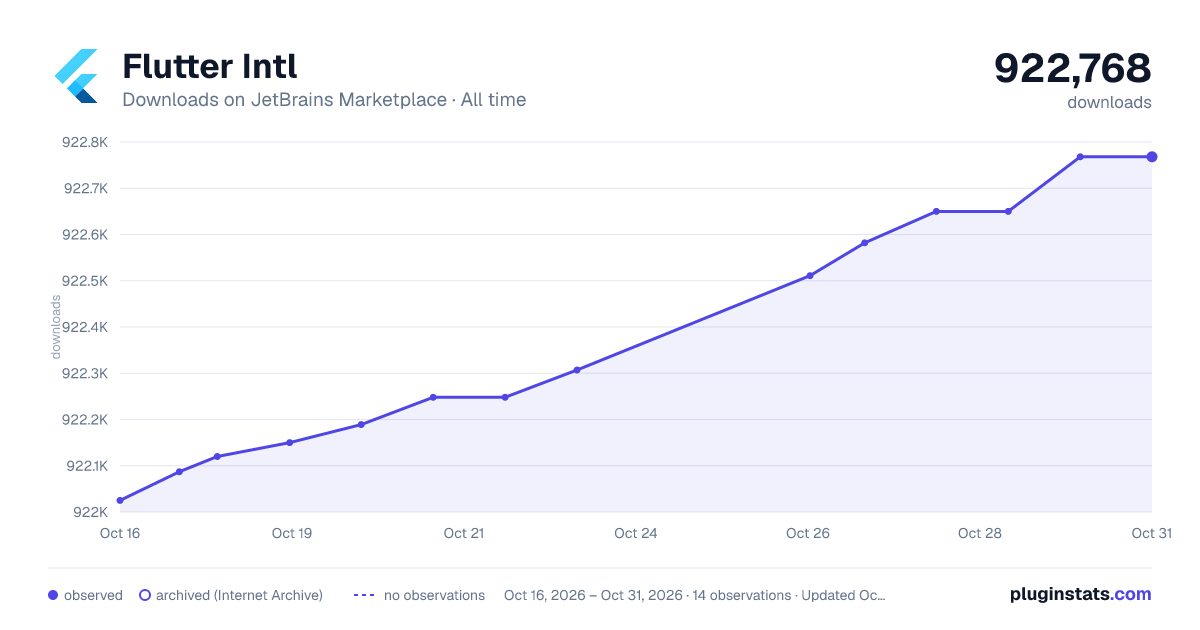Click the 922.4K y-axis label
The width and height of the screenshot is (1200, 630).
click(85, 327)
